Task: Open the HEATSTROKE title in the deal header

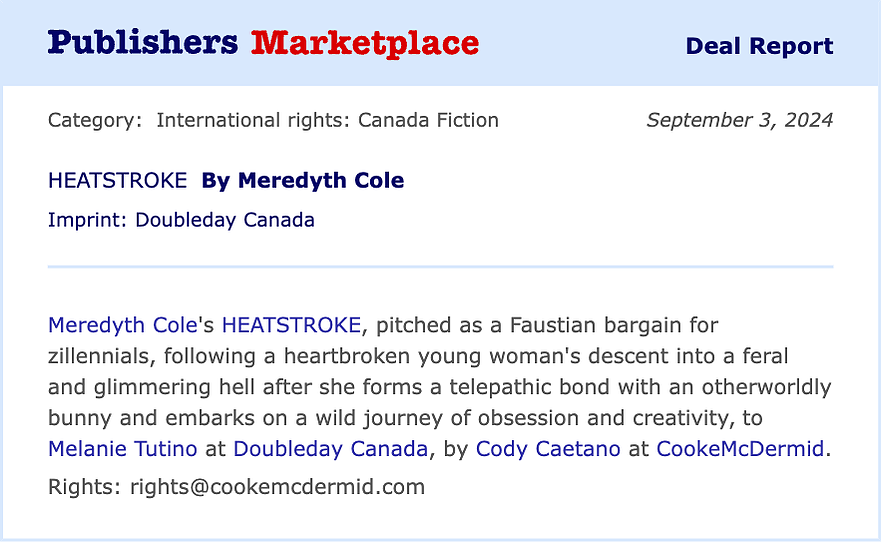Action: click(117, 180)
